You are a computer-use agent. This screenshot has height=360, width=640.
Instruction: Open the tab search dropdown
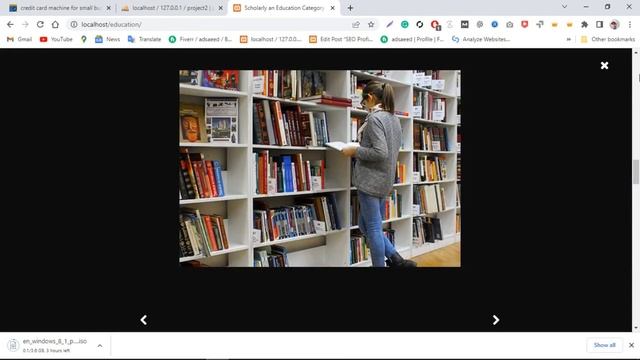click(x=564, y=7)
